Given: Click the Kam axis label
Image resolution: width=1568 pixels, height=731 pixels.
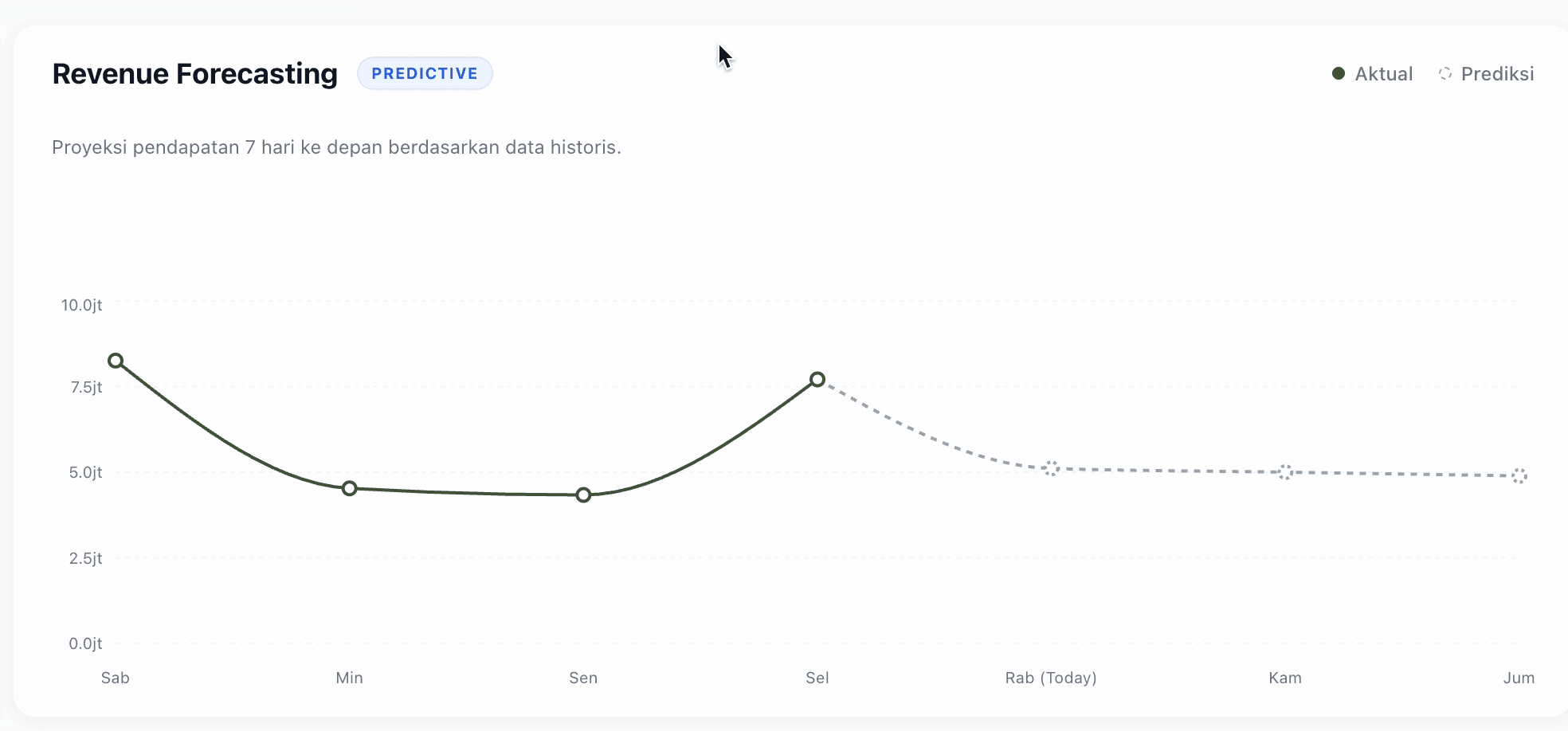Looking at the screenshot, I should pyautogui.click(x=1285, y=678).
